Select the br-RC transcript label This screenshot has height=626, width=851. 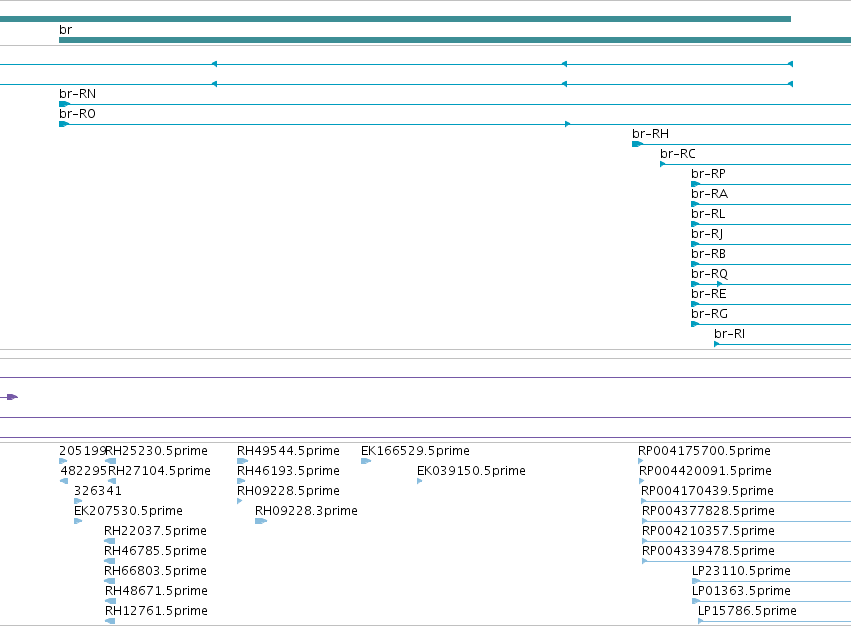tap(678, 154)
